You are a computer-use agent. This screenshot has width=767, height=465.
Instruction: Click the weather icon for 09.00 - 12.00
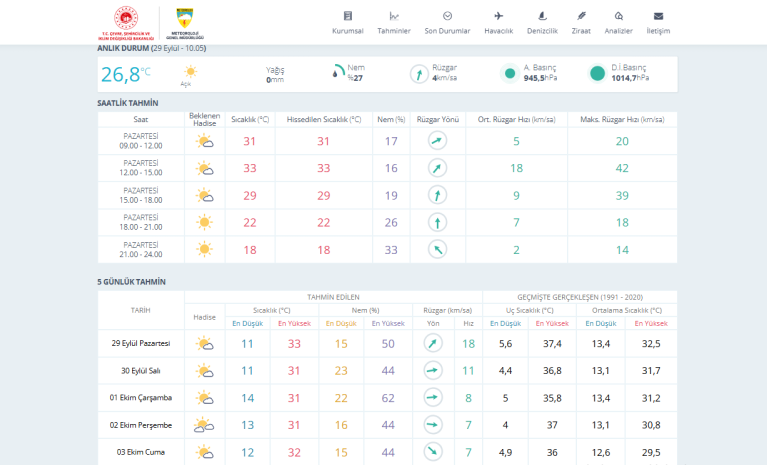coord(204,141)
